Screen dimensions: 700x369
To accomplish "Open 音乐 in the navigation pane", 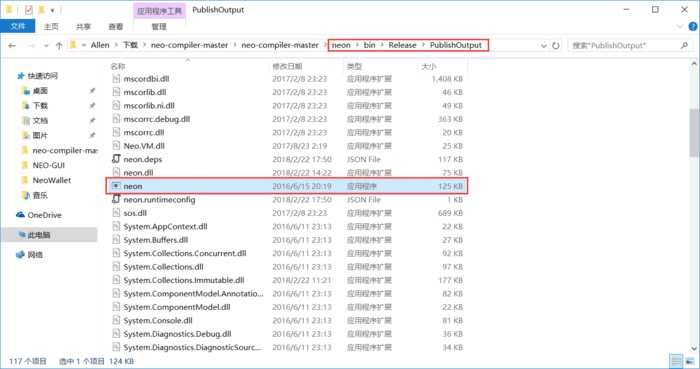I will click(40, 195).
